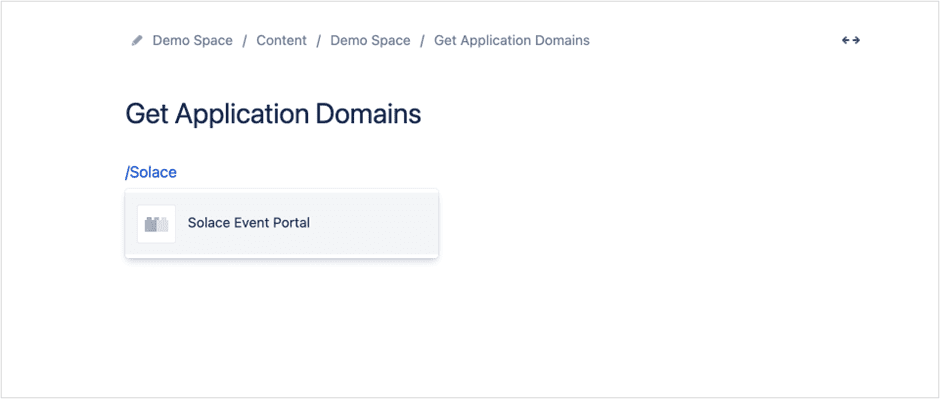Go to the Content breadcrumb link
The height and width of the screenshot is (399, 940).
281,41
